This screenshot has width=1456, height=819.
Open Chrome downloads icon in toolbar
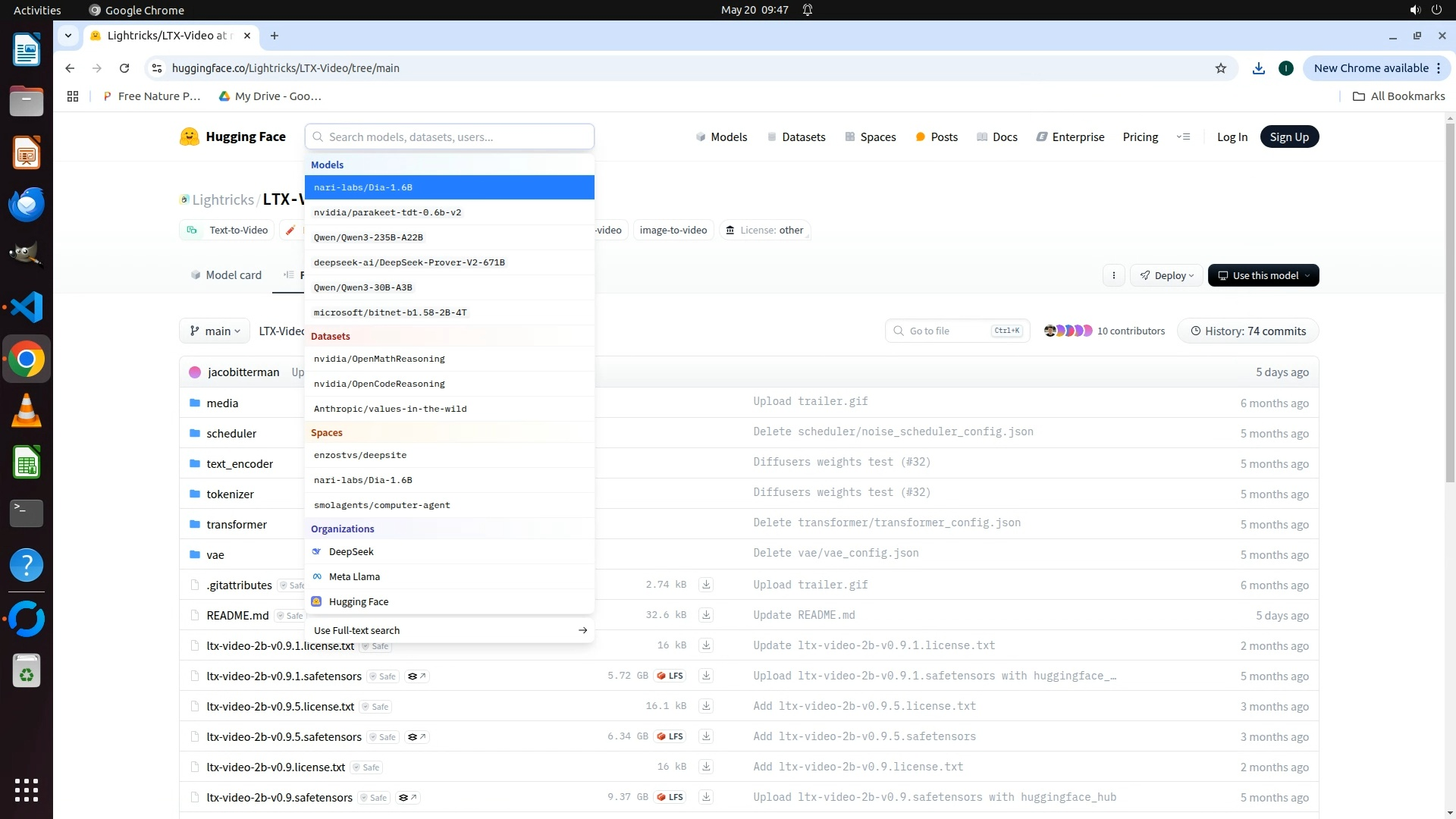coord(1258,68)
